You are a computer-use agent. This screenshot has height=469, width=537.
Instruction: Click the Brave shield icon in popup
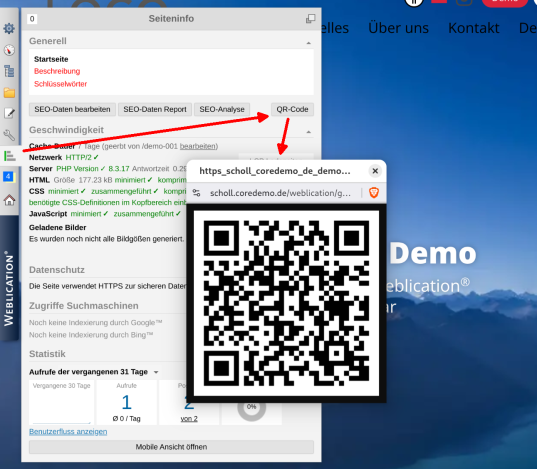374,193
